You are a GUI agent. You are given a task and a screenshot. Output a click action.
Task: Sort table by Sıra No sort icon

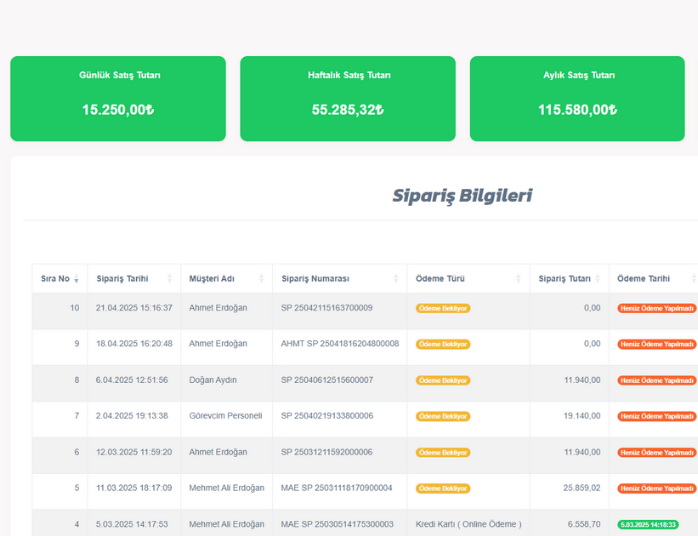[76, 279]
